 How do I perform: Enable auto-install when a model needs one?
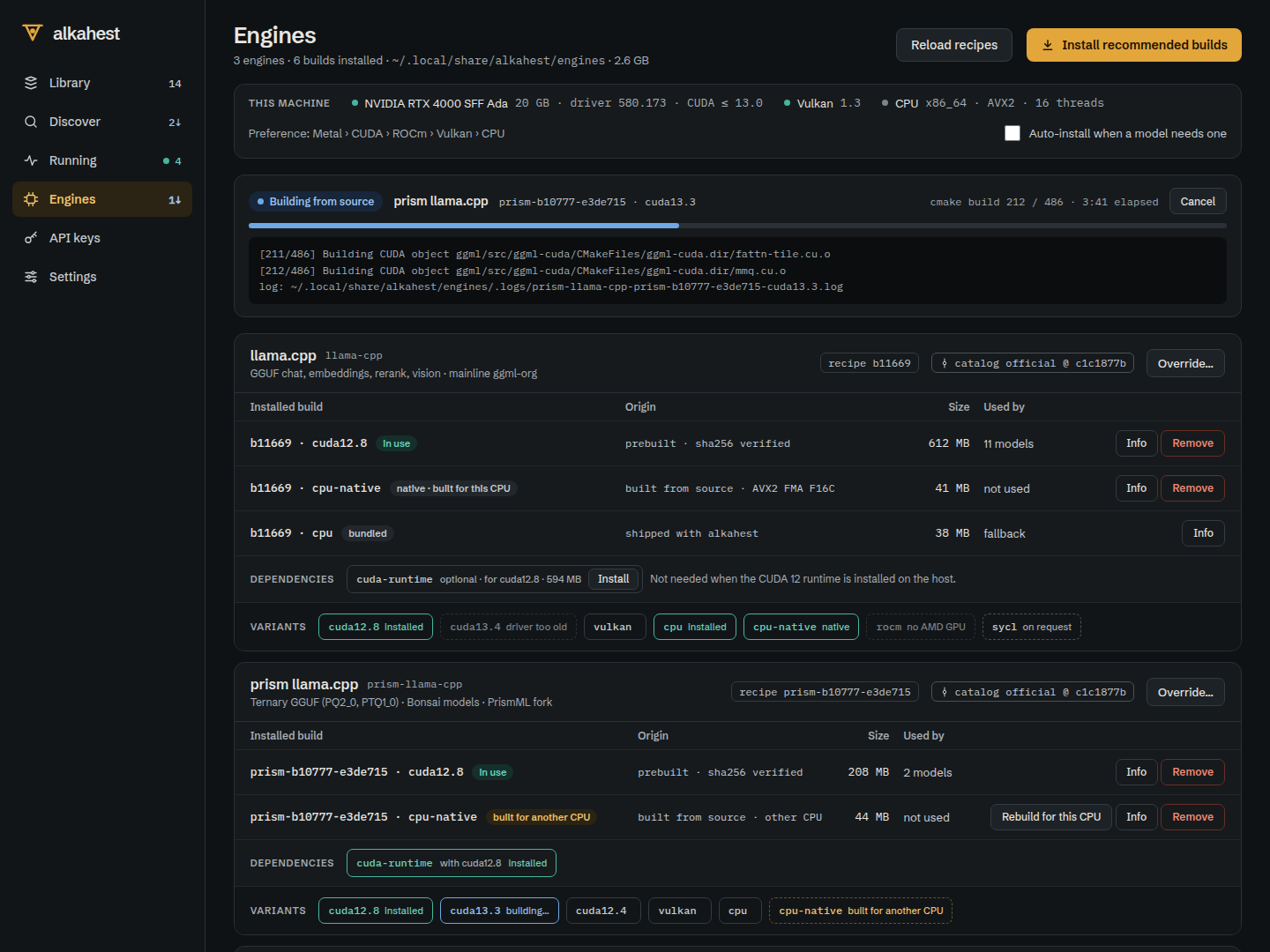pyautogui.click(x=1012, y=133)
